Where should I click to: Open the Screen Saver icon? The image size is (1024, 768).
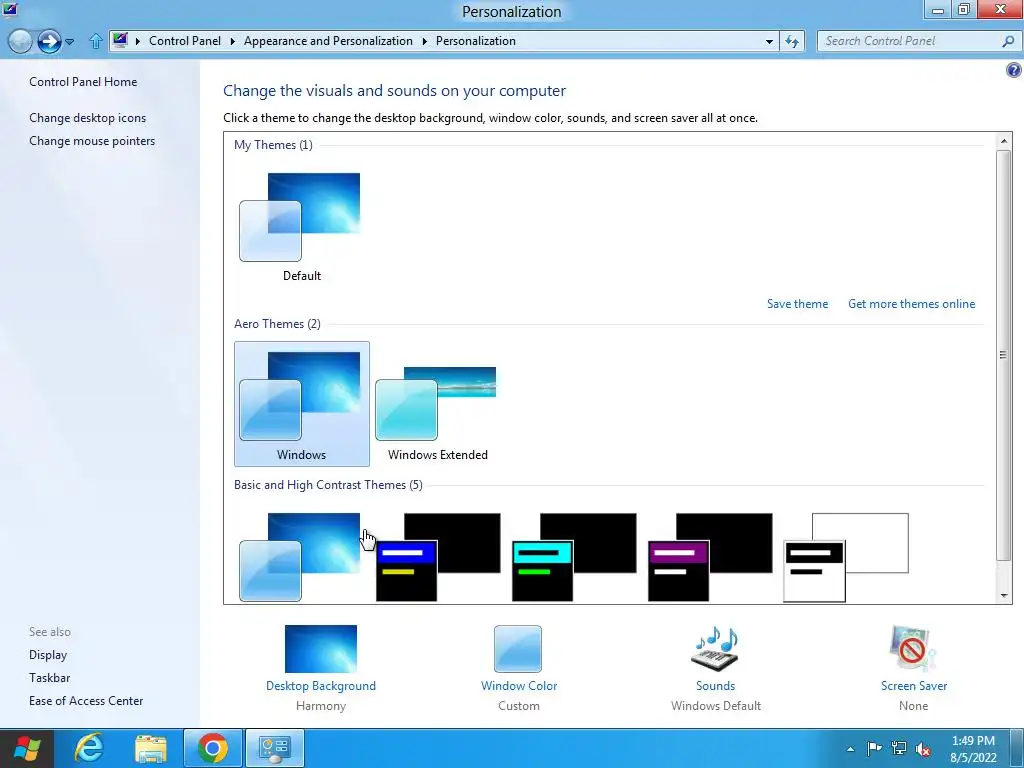tap(913, 648)
